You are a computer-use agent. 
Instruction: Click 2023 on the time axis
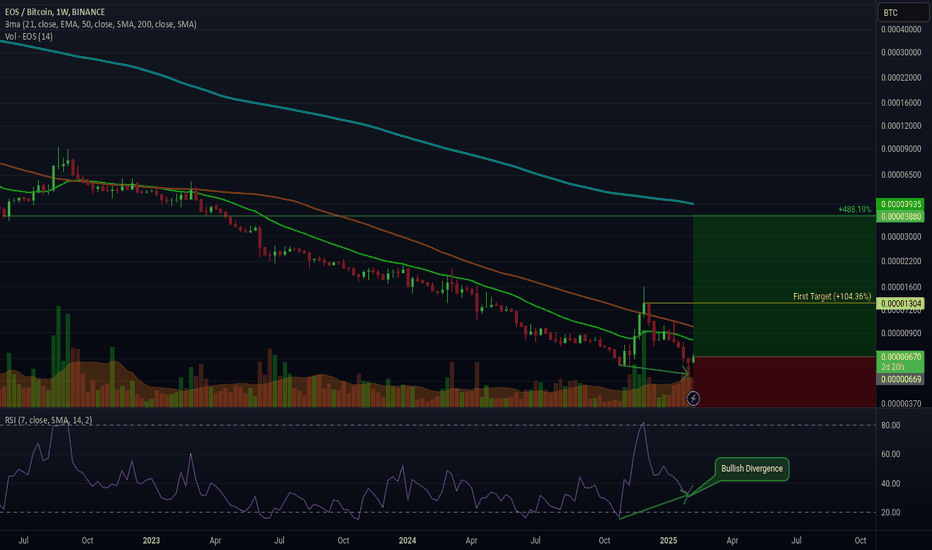(x=151, y=540)
